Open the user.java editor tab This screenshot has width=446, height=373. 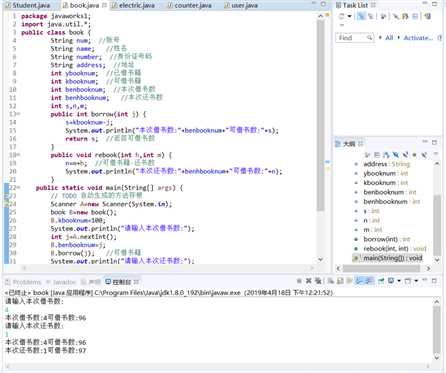click(x=241, y=5)
